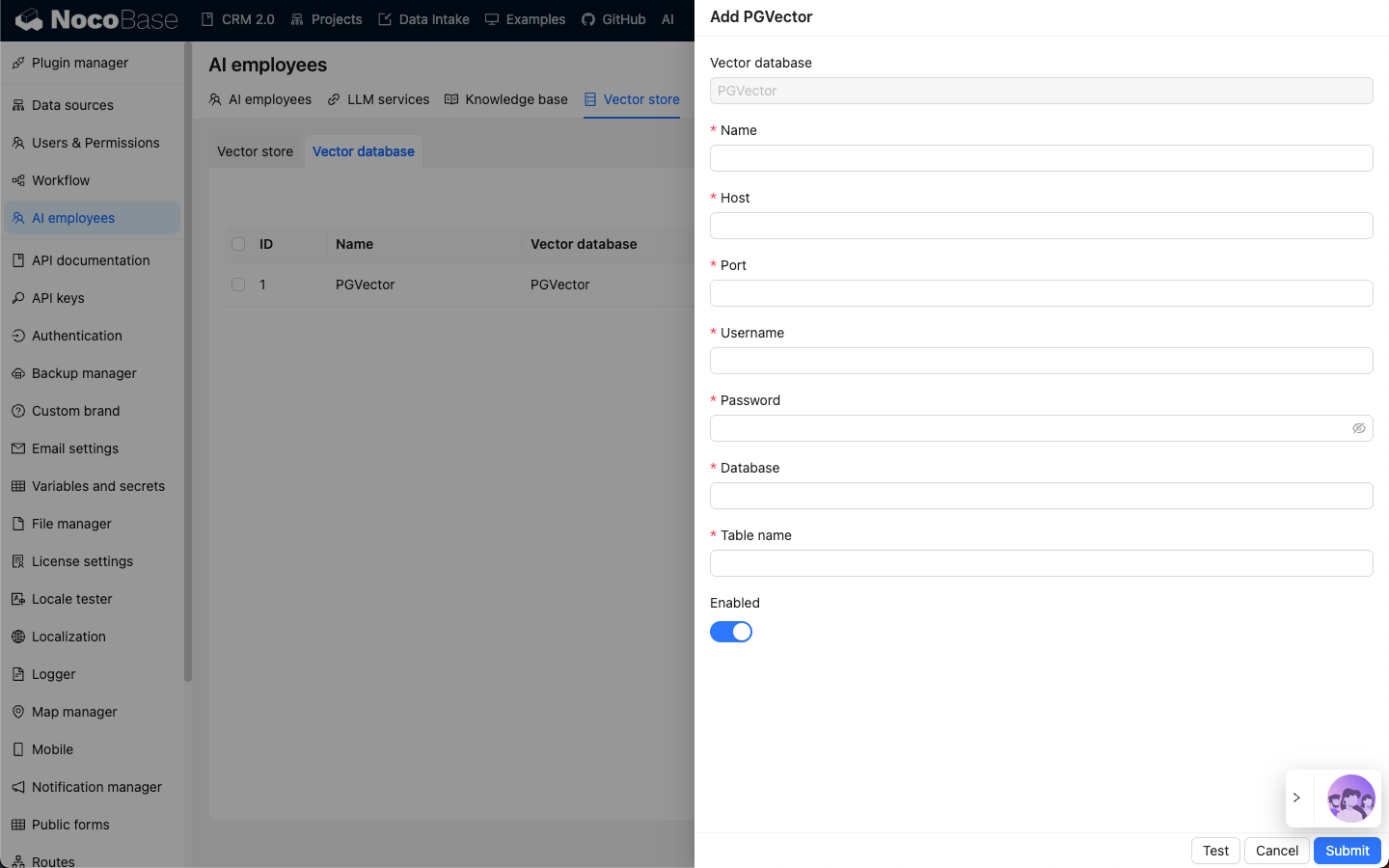Expand the chevron next to the AI avatar
The image size is (1389, 868).
[1297, 798]
